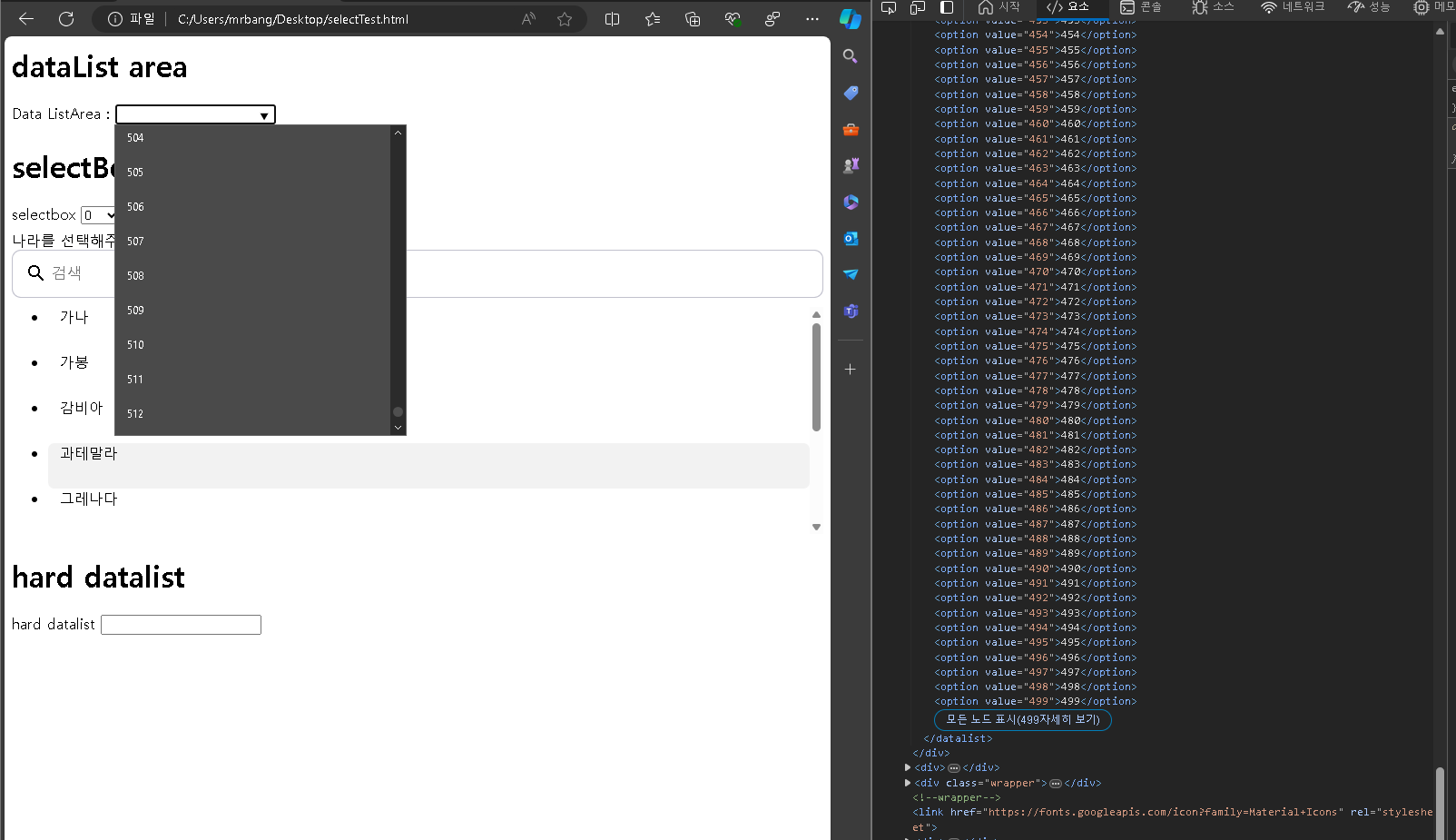Open the Copilot icon in the browser toolbar
The image size is (1456, 840).
pyautogui.click(x=851, y=19)
